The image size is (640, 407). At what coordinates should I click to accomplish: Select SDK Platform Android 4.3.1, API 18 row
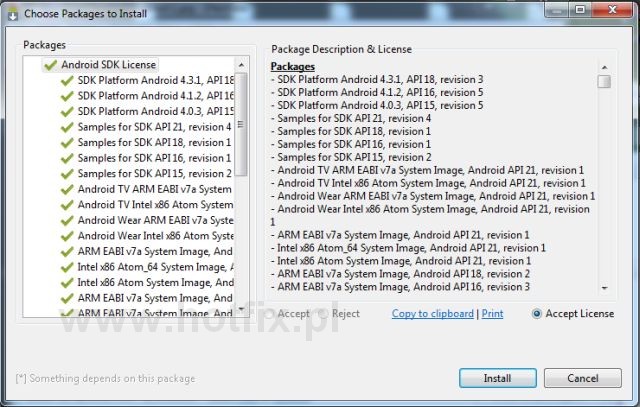pos(156,80)
